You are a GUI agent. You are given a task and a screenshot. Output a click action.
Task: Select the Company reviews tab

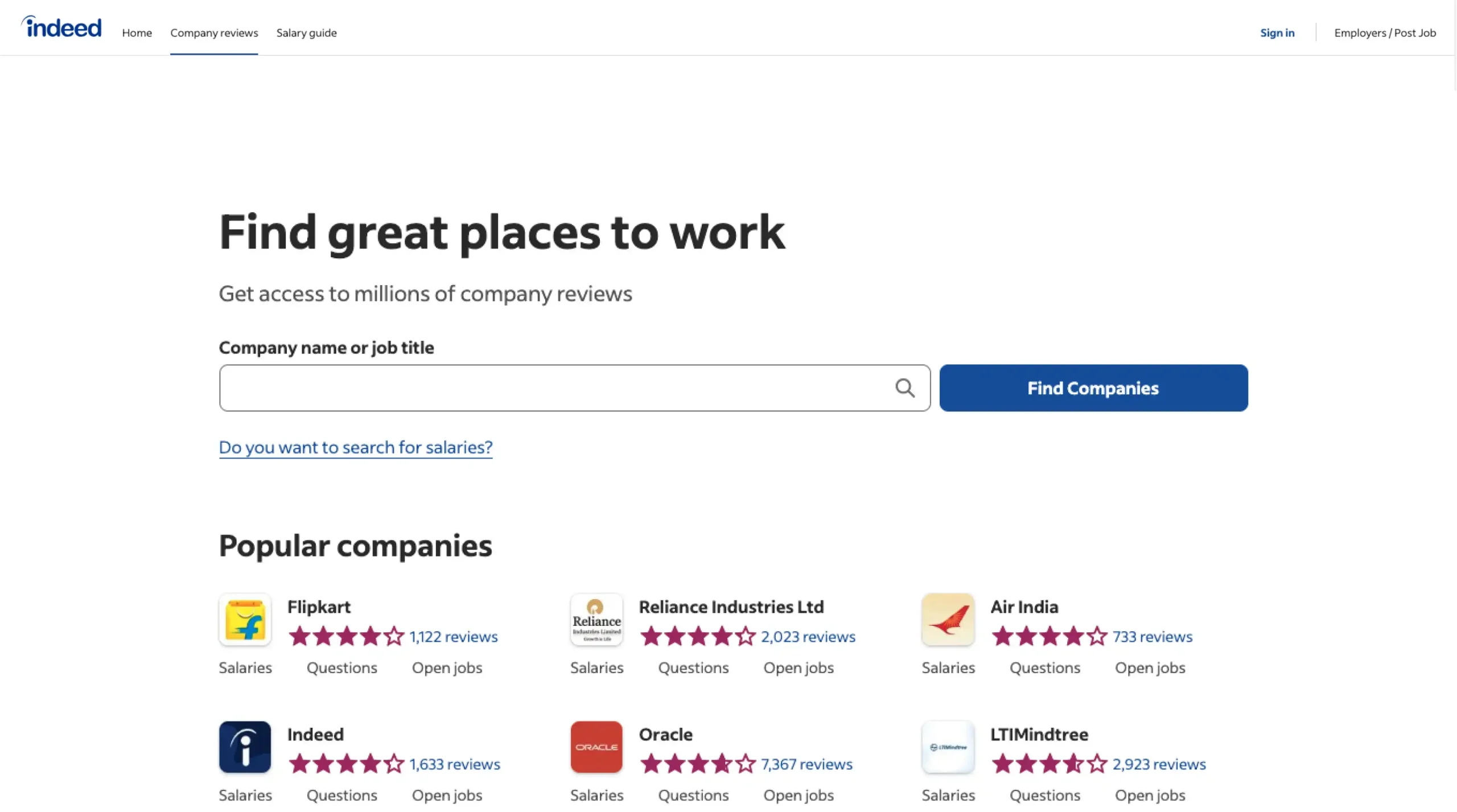point(214,33)
